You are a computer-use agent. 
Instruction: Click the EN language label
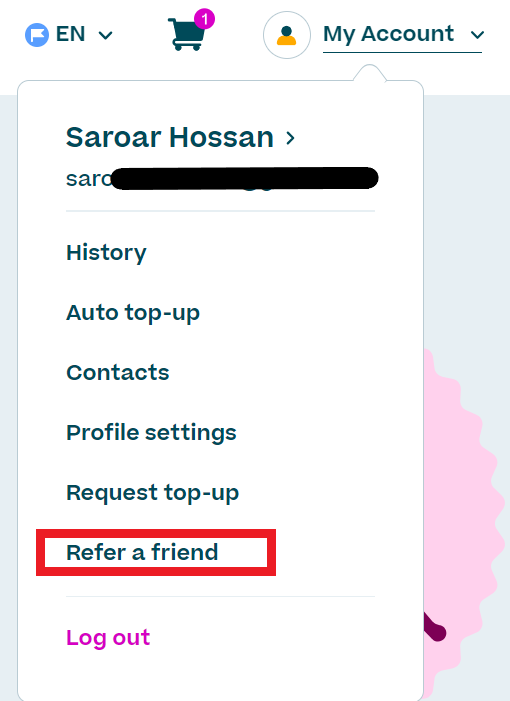[x=70, y=34]
